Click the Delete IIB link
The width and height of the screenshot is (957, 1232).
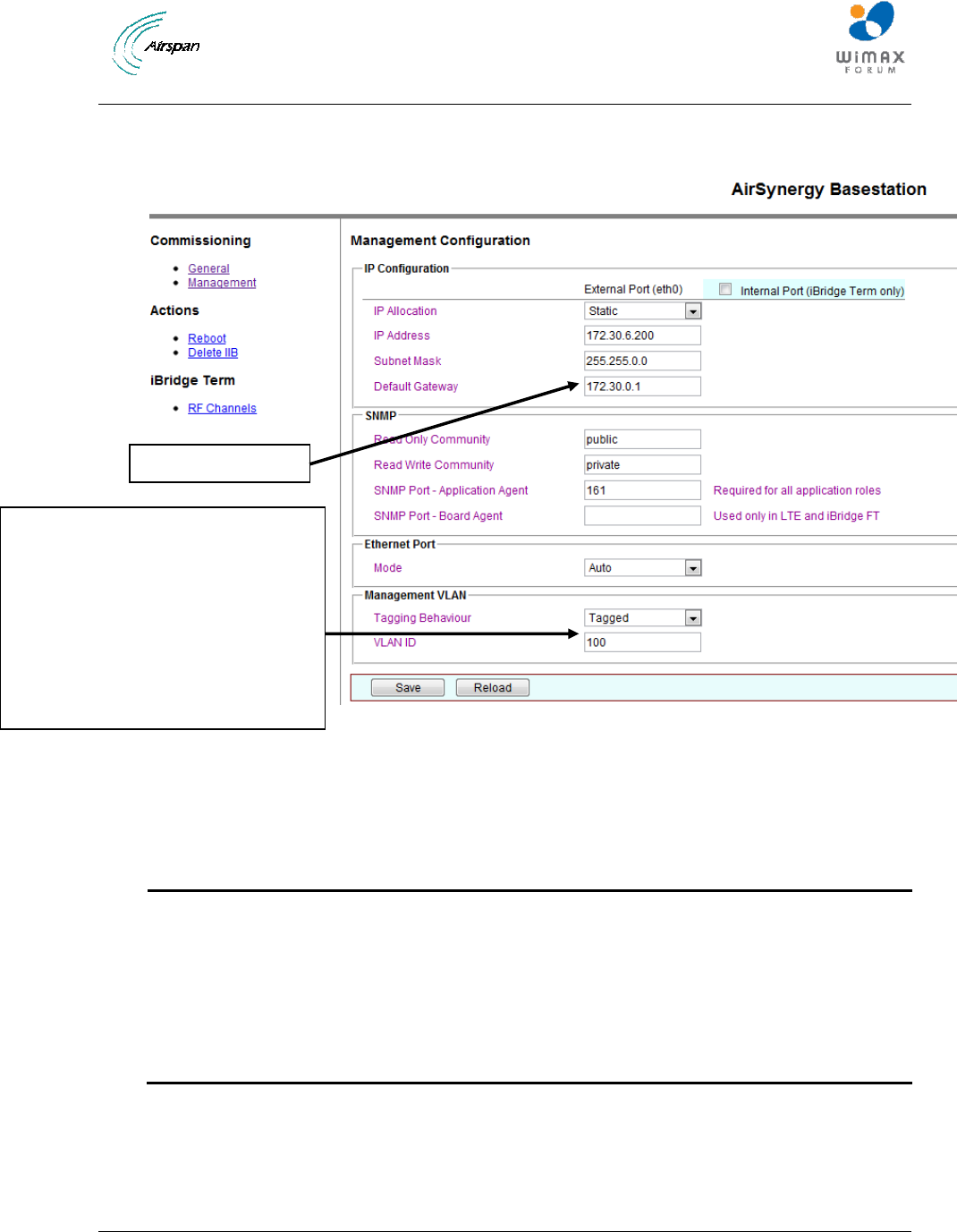pos(213,353)
